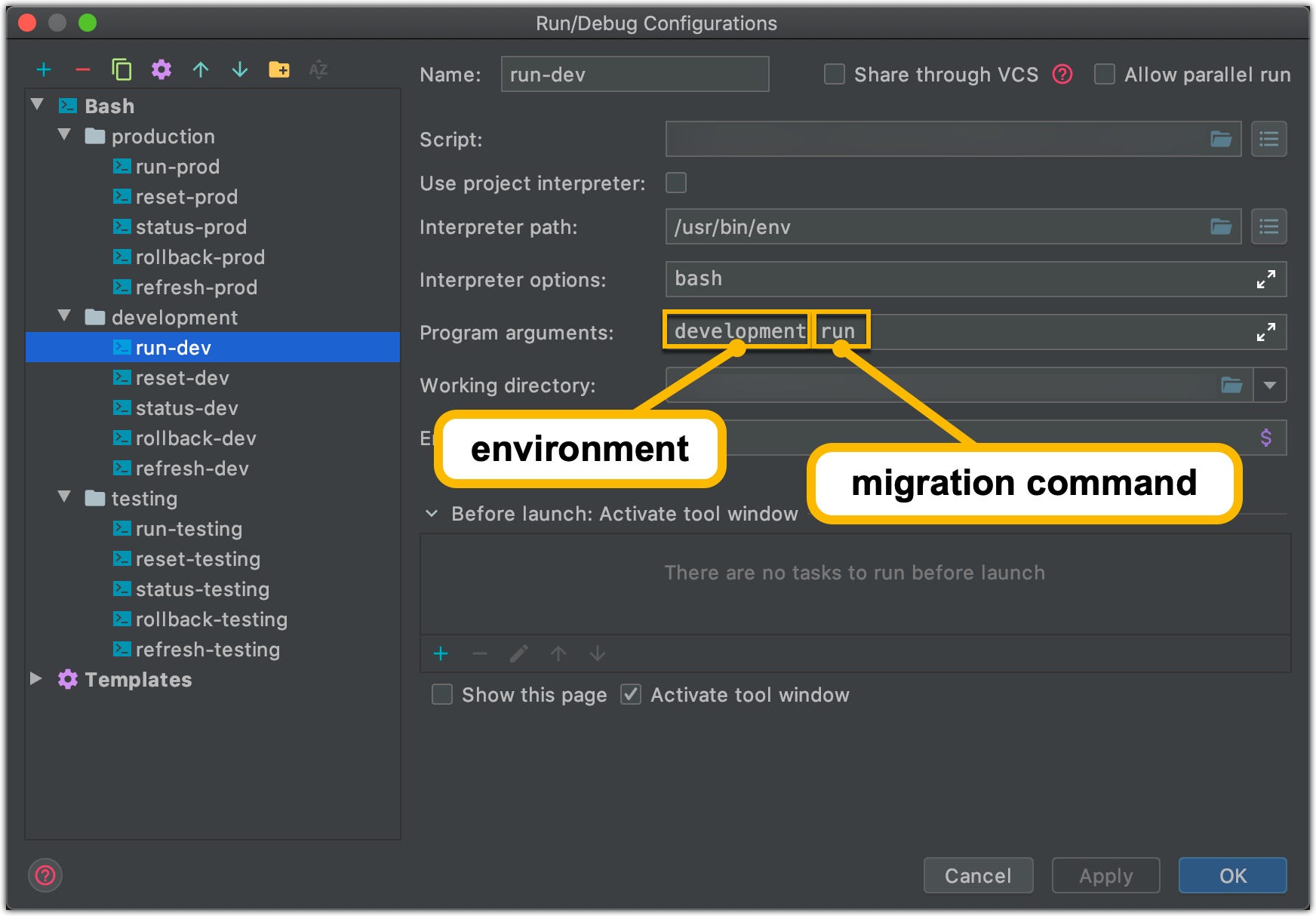Move the configuration up in the list

pyautogui.click(x=200, y=69)
